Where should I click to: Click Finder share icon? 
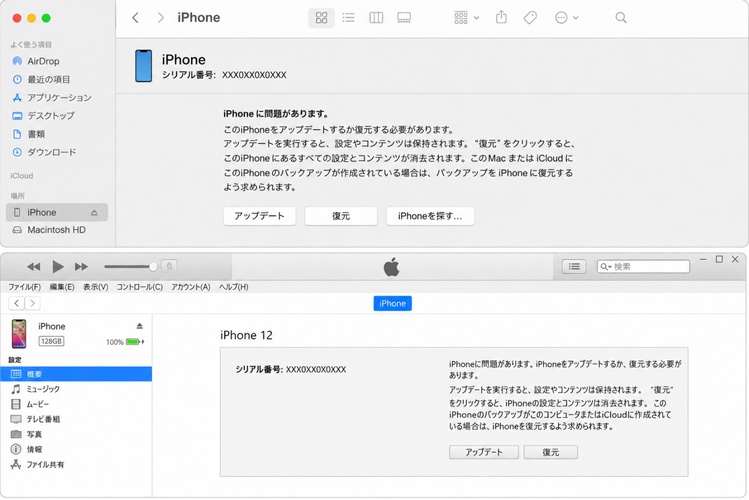click(501, 17)
